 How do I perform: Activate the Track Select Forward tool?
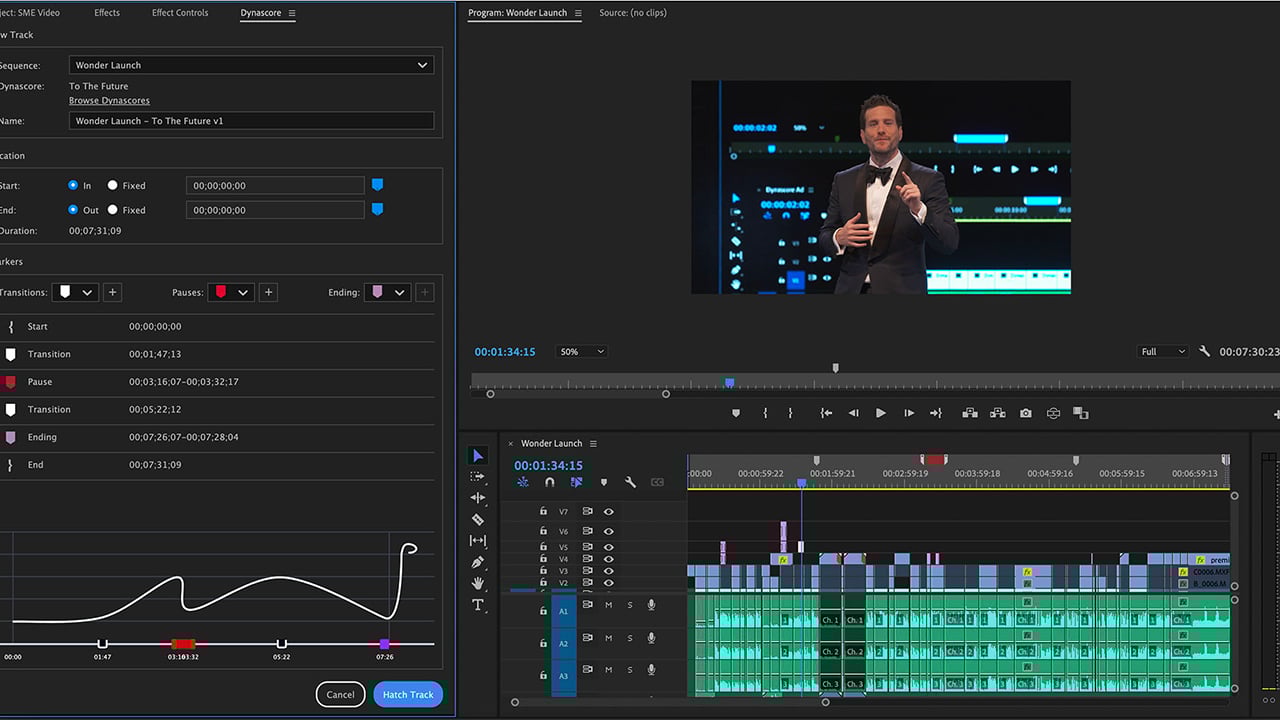point(478,477)
